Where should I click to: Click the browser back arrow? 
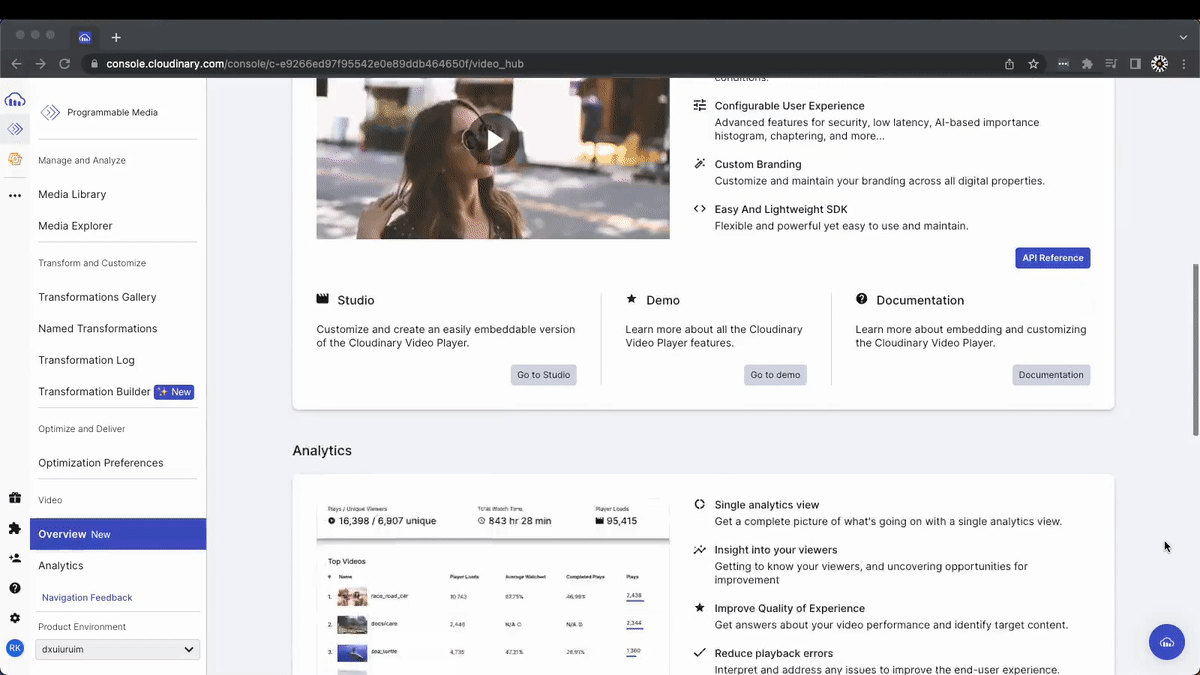point(16,64)
